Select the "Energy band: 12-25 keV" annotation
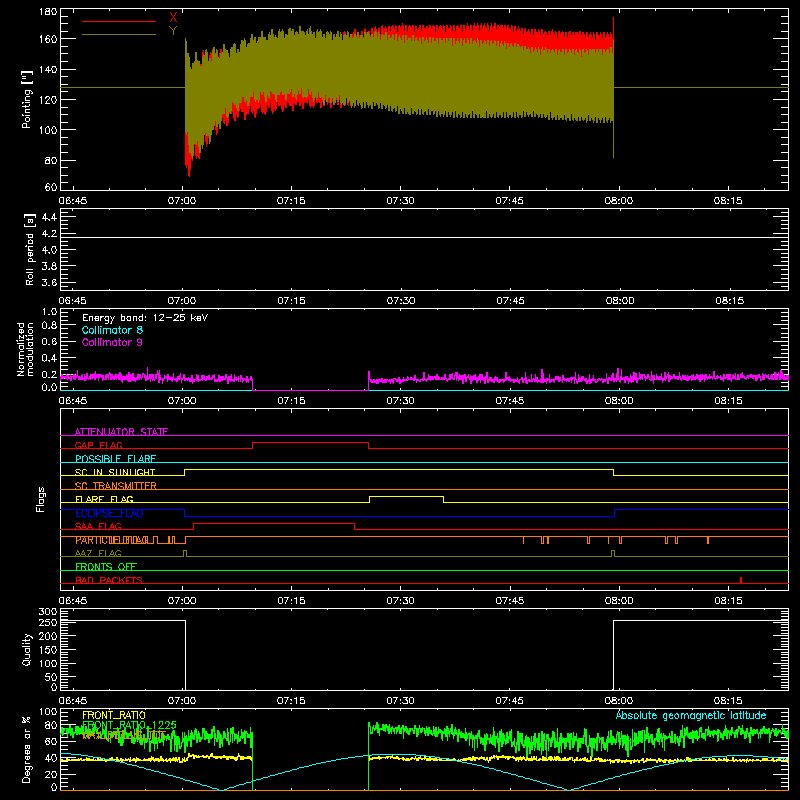This screenshot has width=800, height=800. click(x=145, y=318)
